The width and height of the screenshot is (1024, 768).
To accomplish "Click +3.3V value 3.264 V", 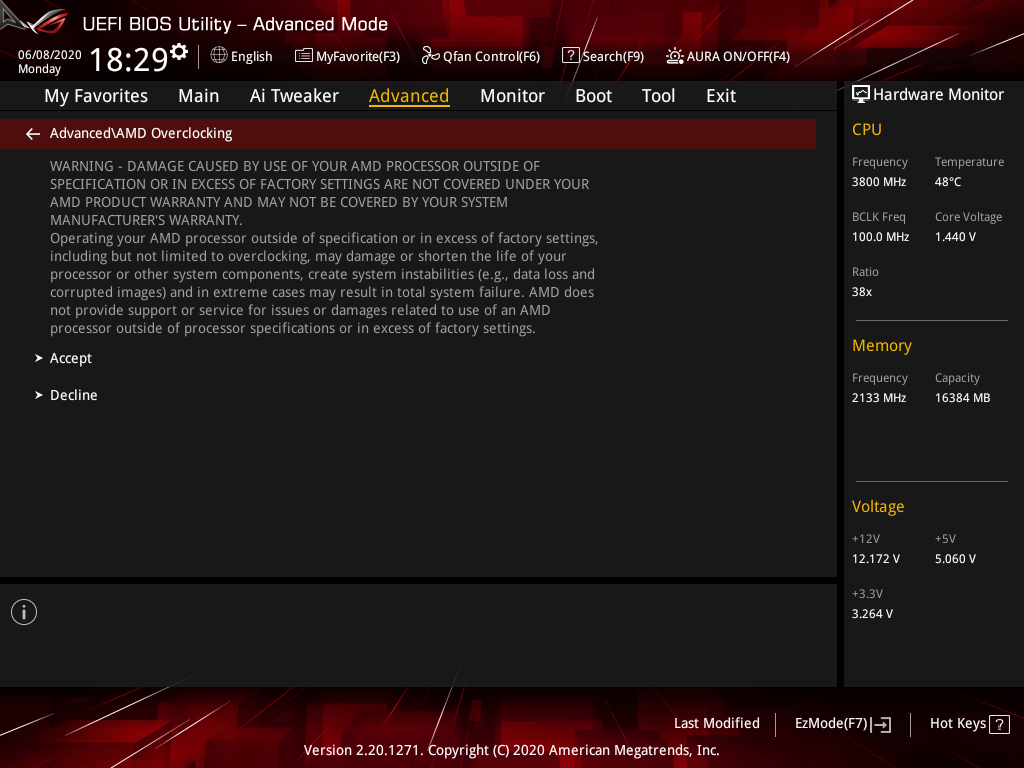I will coord(872,614).
